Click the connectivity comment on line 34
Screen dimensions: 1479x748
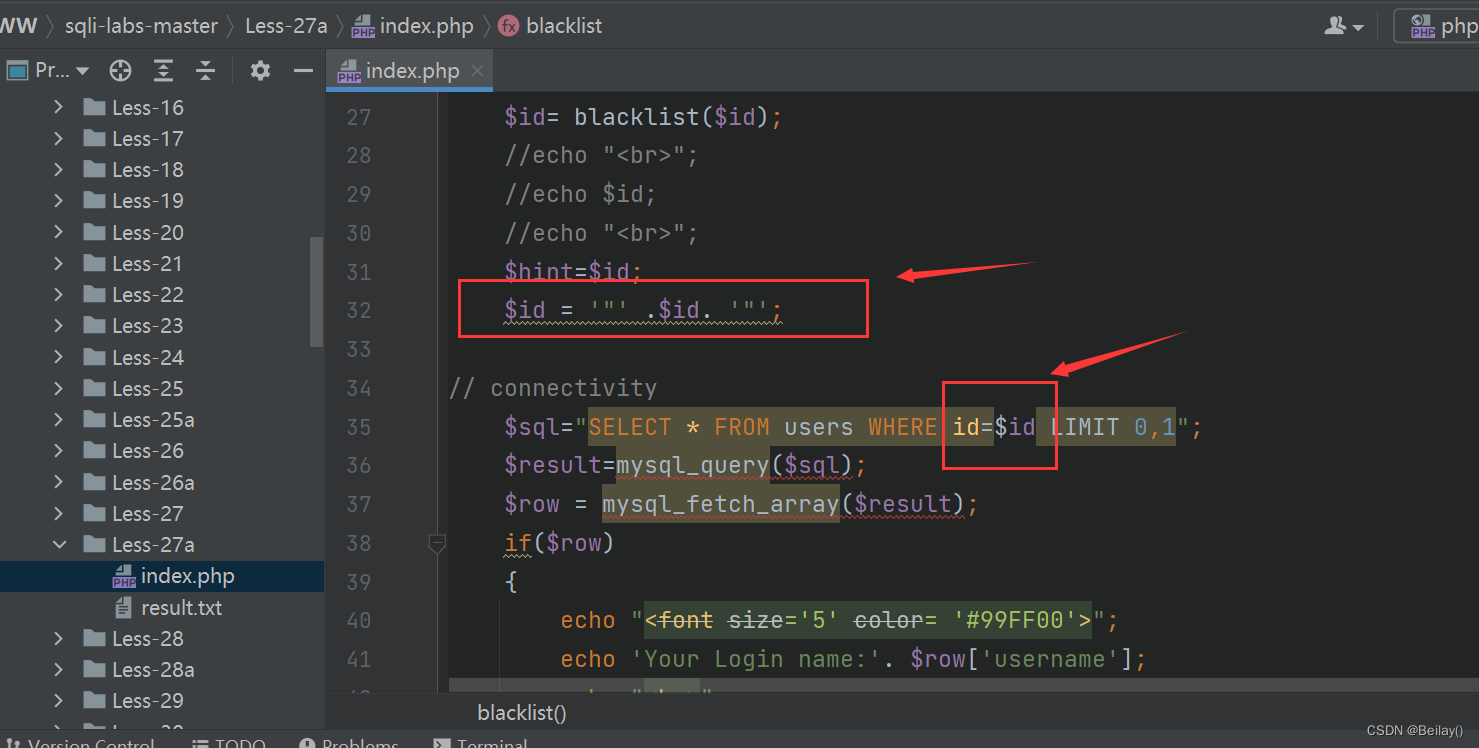point(553,388)
